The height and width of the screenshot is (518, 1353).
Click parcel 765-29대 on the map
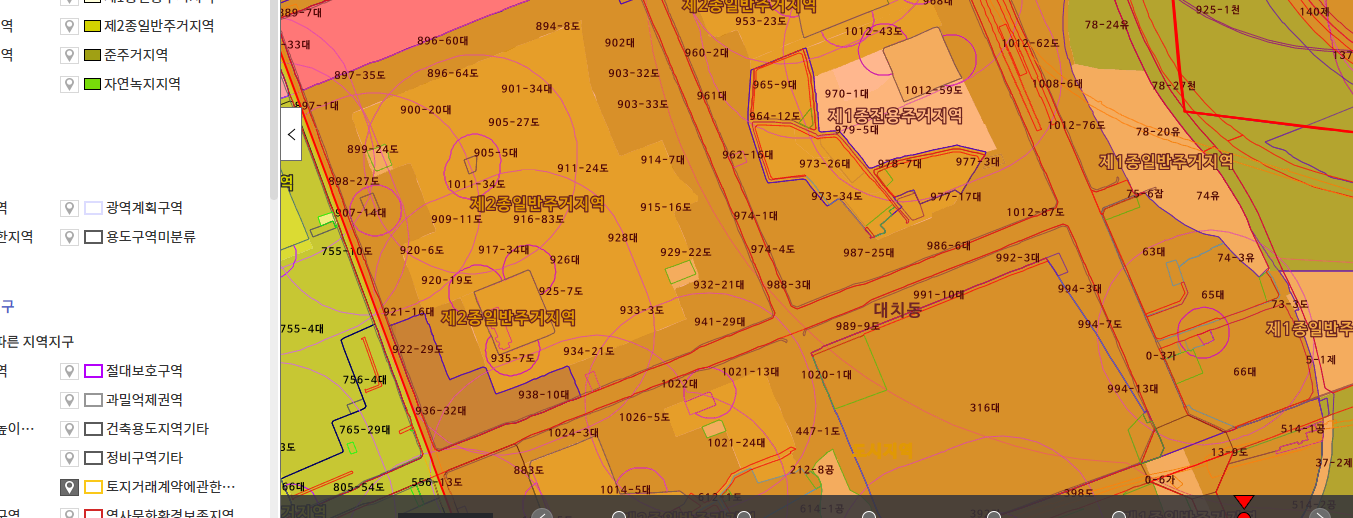pos(364,428)
